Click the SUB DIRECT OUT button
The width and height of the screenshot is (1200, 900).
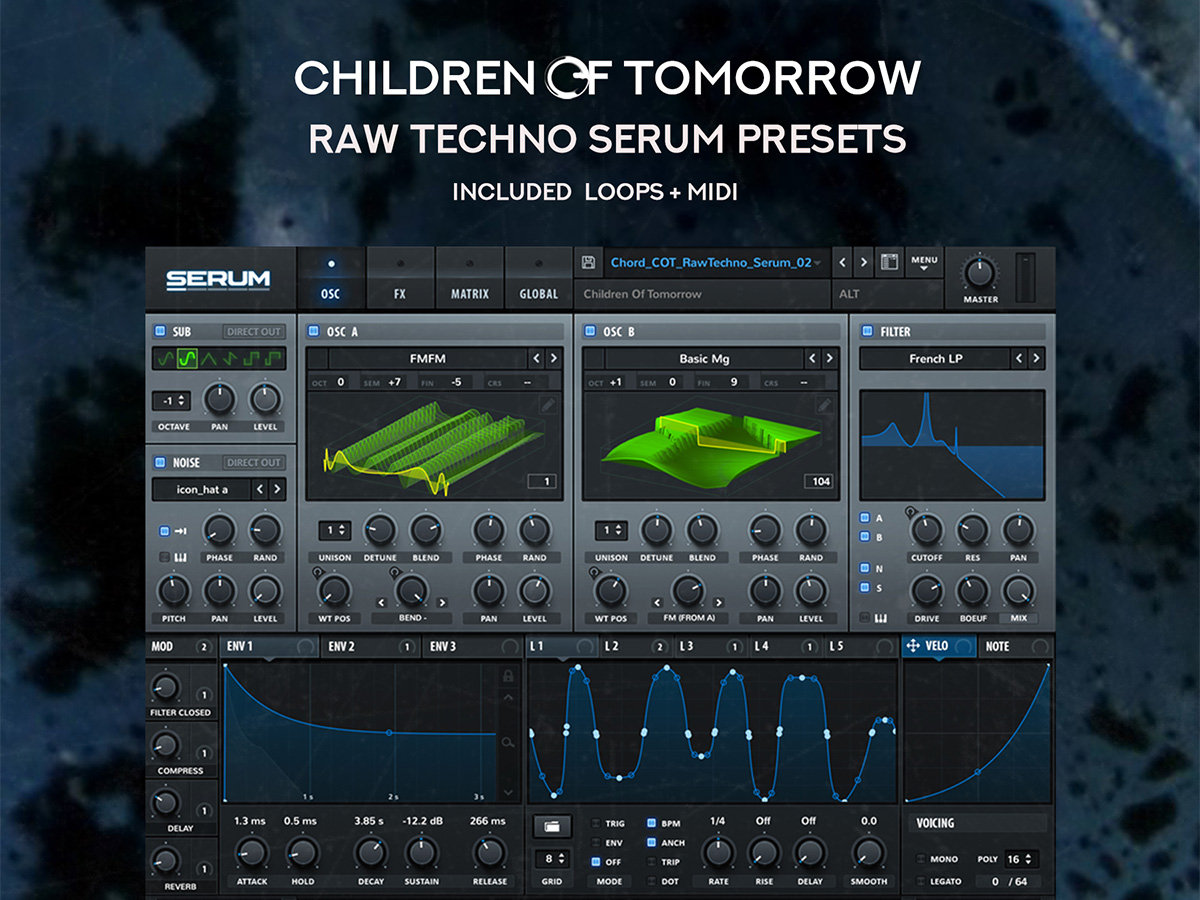254,332
